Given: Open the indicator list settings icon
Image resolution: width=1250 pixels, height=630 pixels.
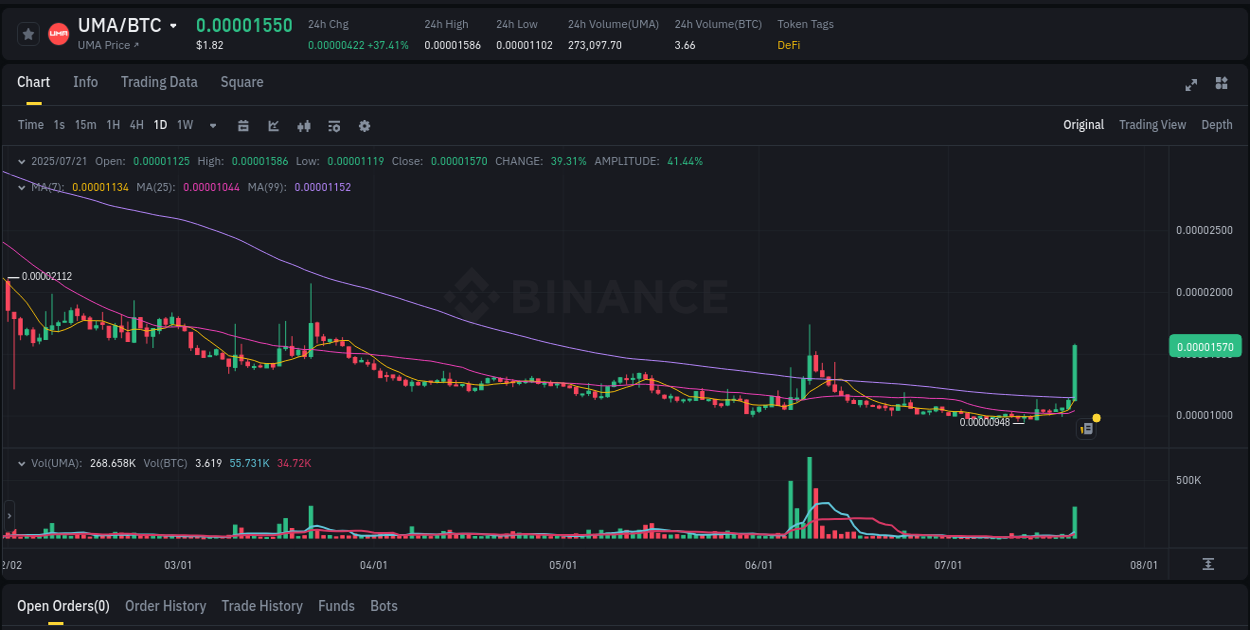Looking at the screenshot, I should tap(333, 125).
